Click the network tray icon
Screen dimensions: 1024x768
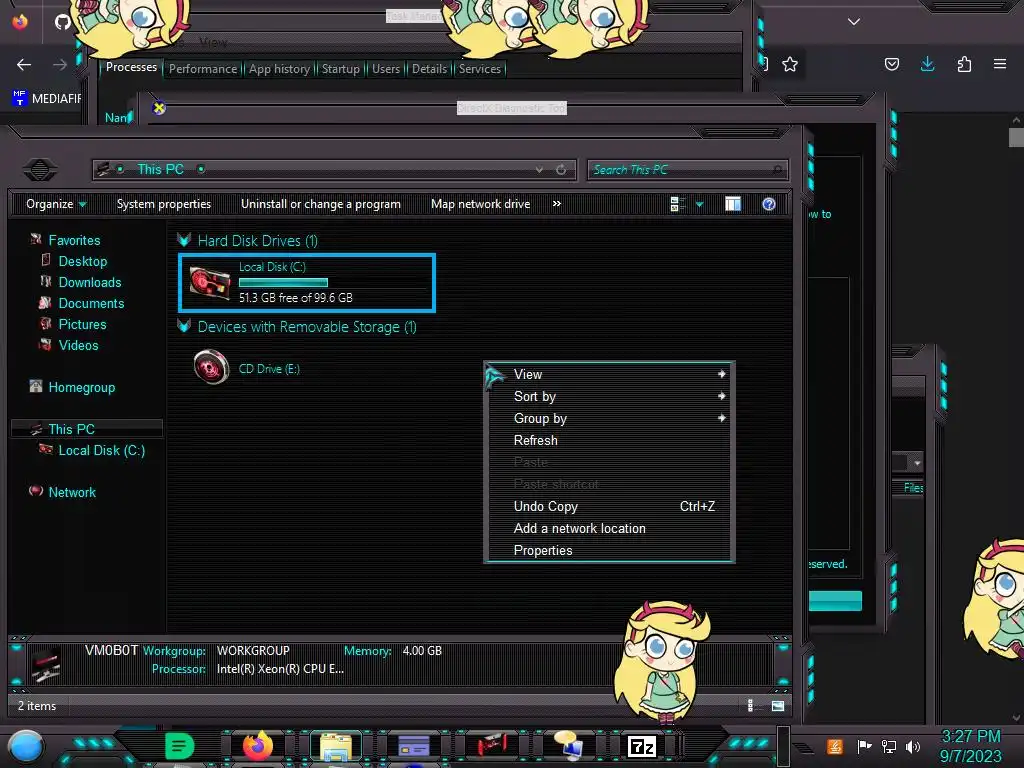(888, 746)
